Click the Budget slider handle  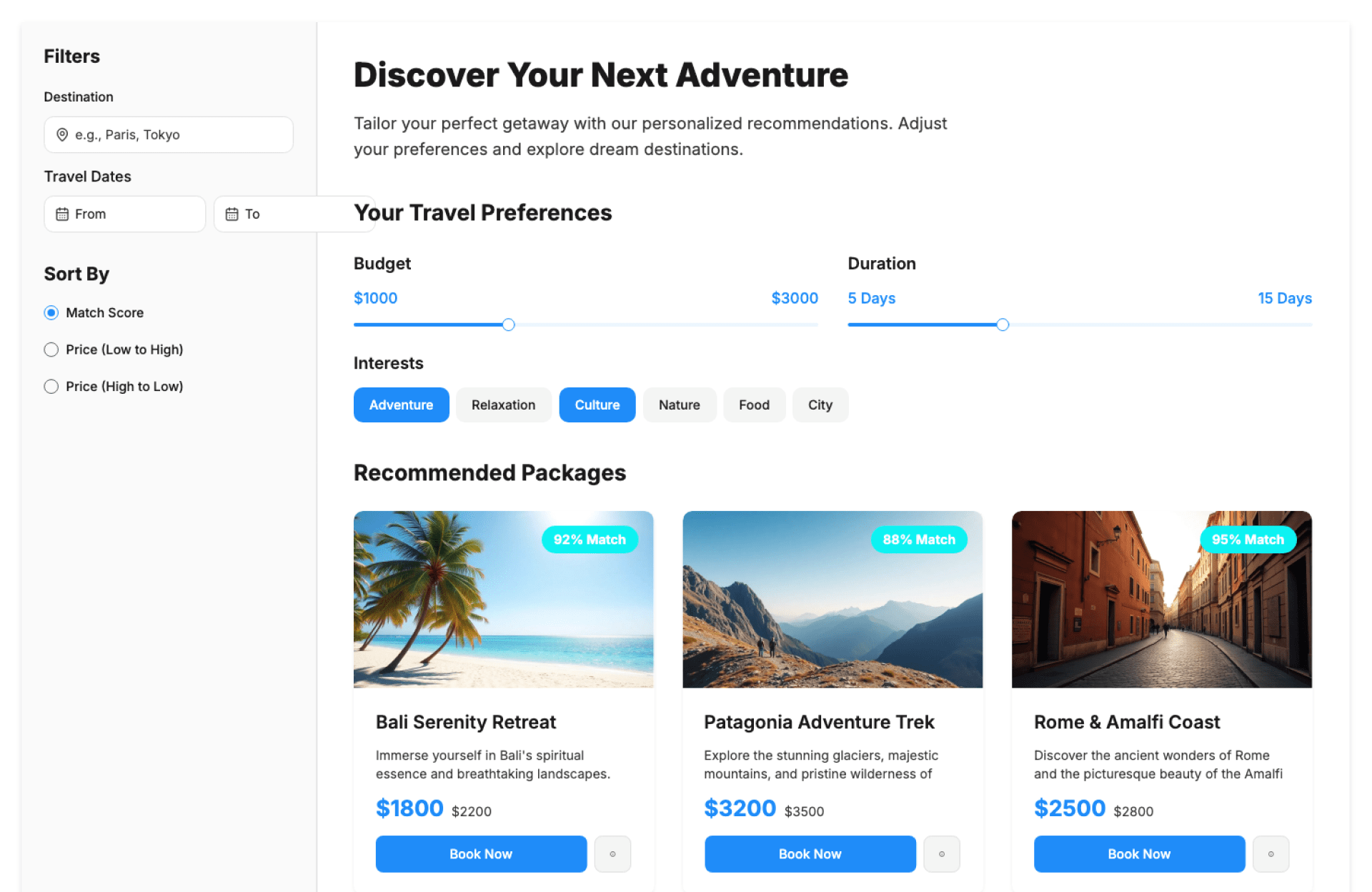coord(508,324)
